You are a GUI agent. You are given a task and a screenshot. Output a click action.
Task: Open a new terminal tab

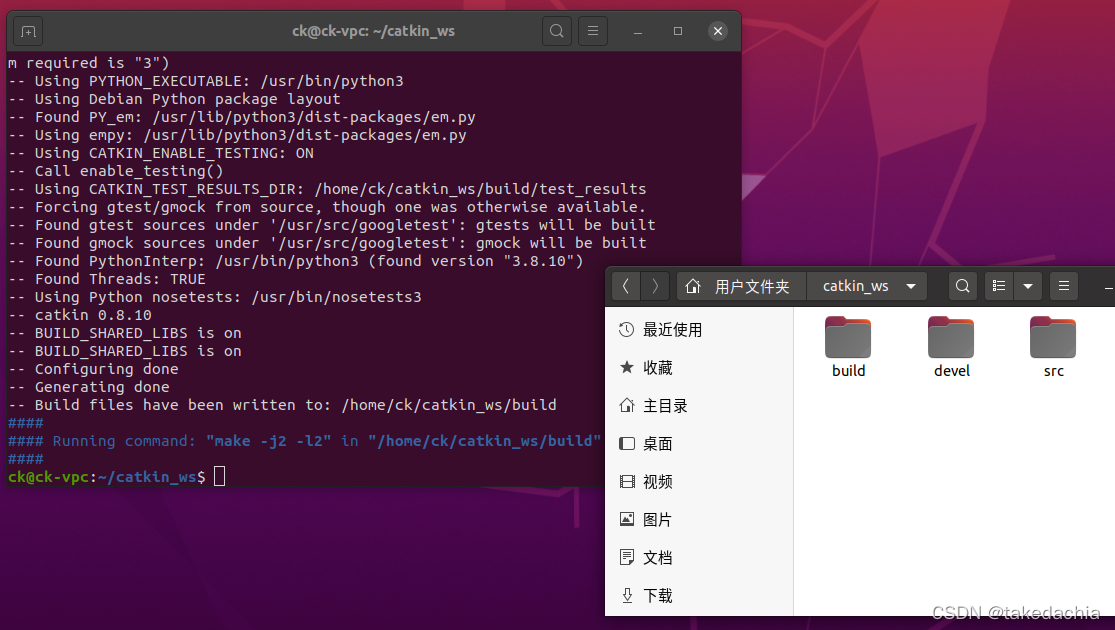click(29, 31)
